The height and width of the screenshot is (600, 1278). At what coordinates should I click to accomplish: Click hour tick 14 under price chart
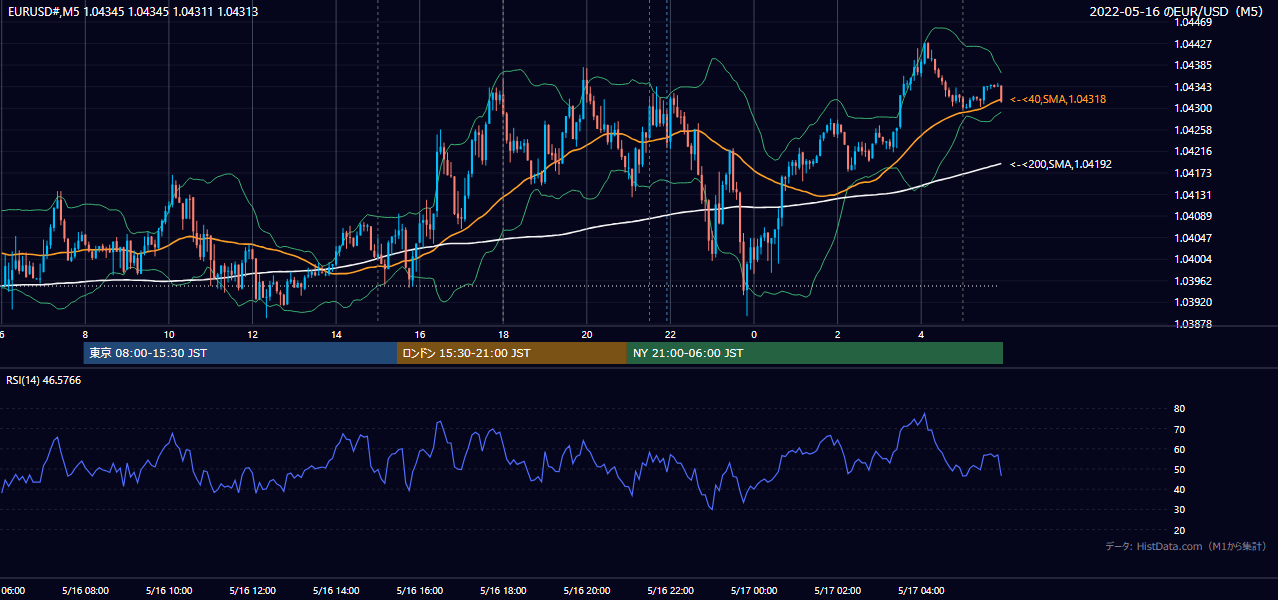(336, 334)
